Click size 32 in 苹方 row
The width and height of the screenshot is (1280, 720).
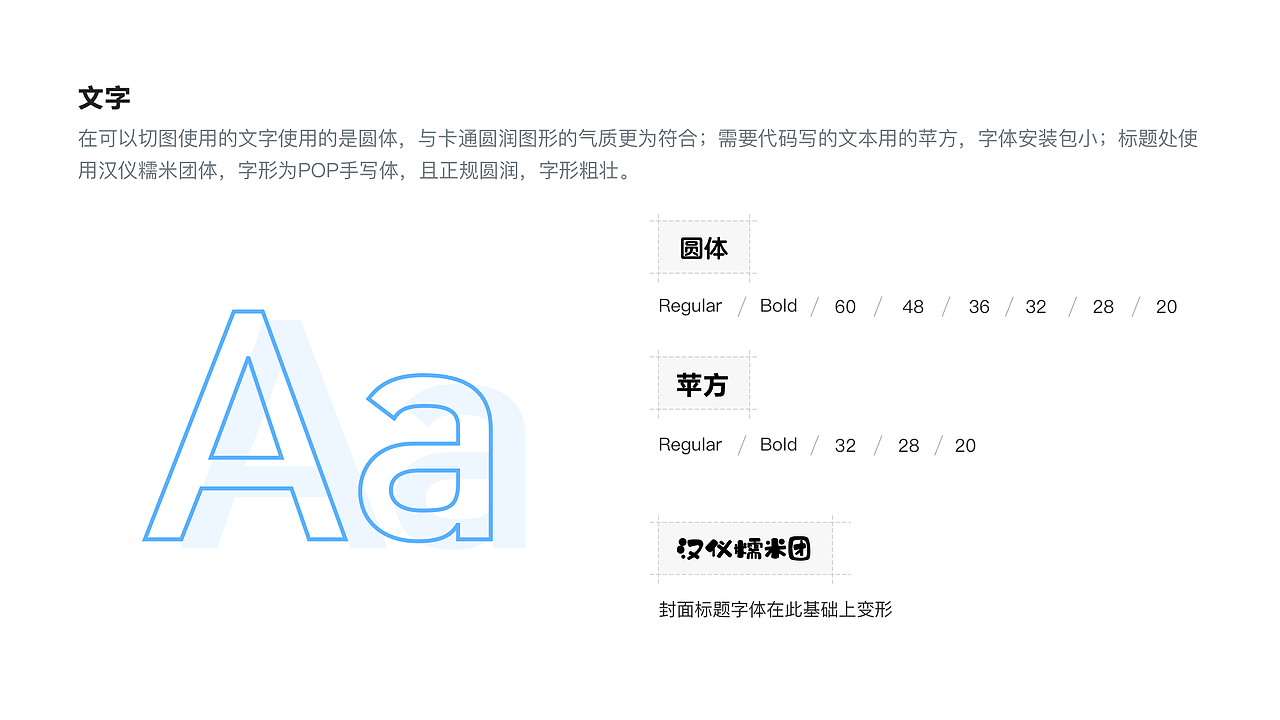coord(845,446)
